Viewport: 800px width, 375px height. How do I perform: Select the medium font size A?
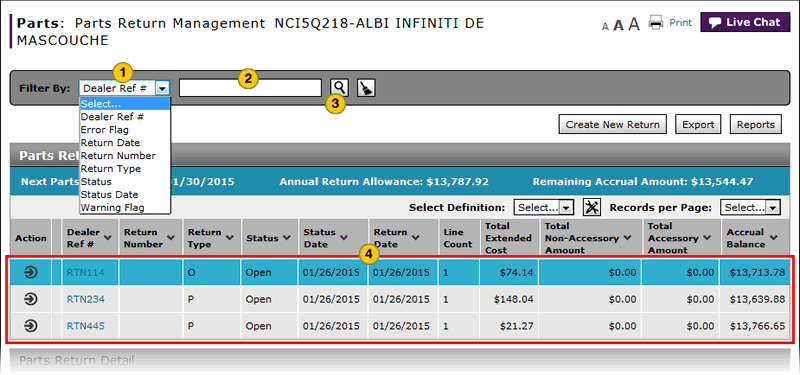coord(618,25)
